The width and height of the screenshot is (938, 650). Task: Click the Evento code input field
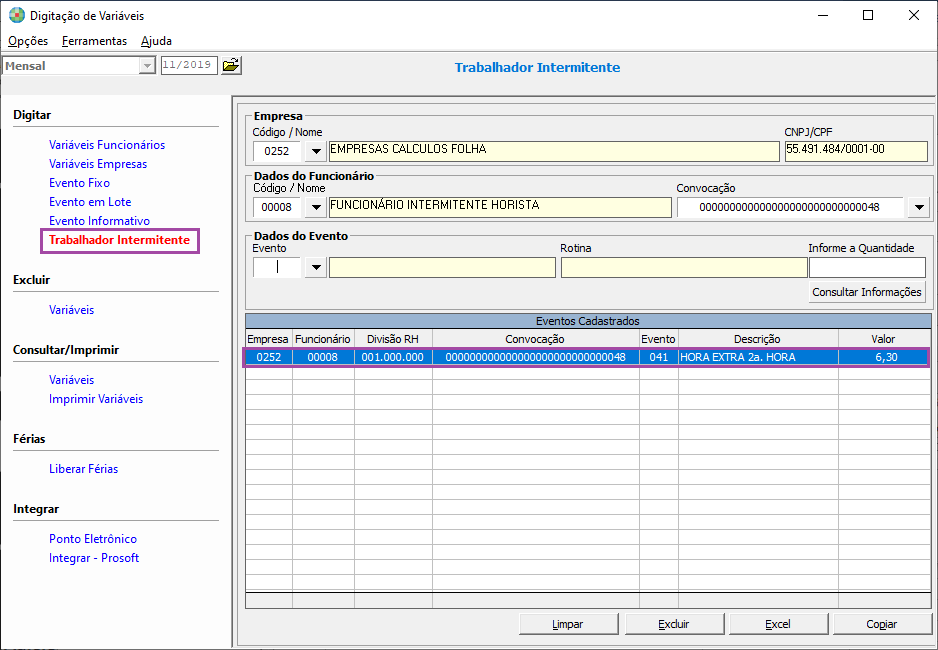(x=277, y=267)
